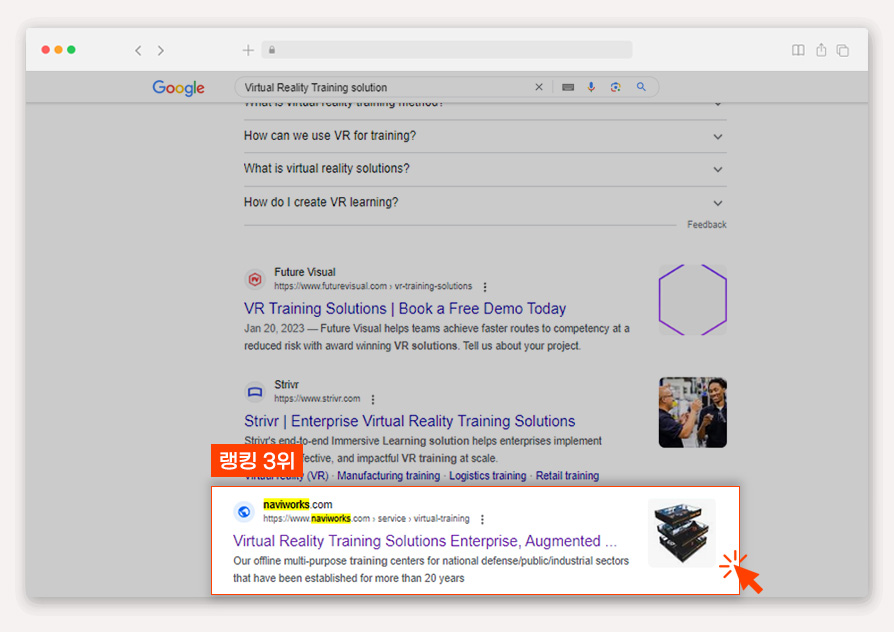The height and width of the screenshot is (632, 894).
Task: Go to the Google logo homepage
Action: [178, 88]
